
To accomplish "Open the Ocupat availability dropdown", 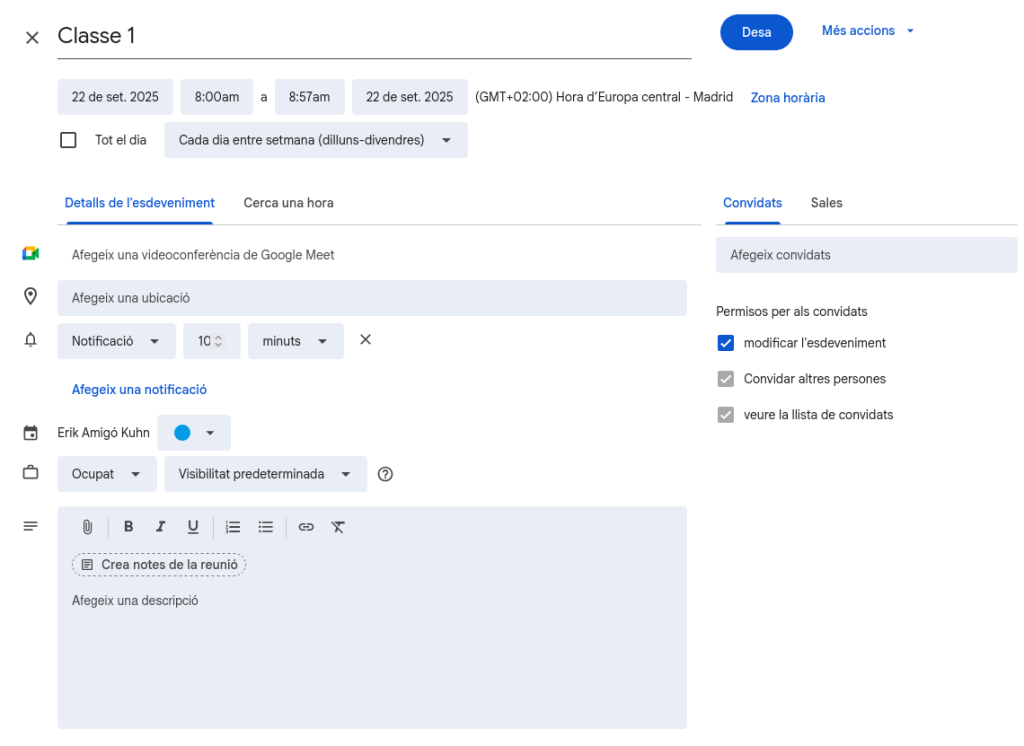I will click(106, 474).
